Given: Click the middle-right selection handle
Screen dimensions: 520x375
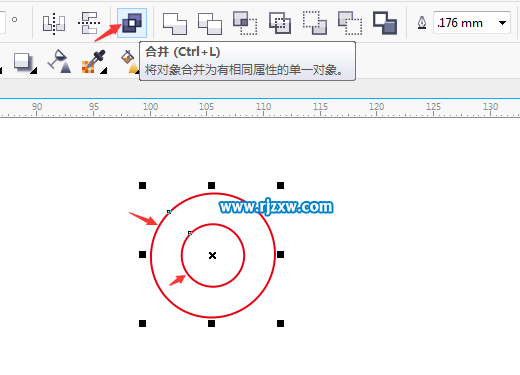Looking at the screenshot, I should click(x=280, y=255).
